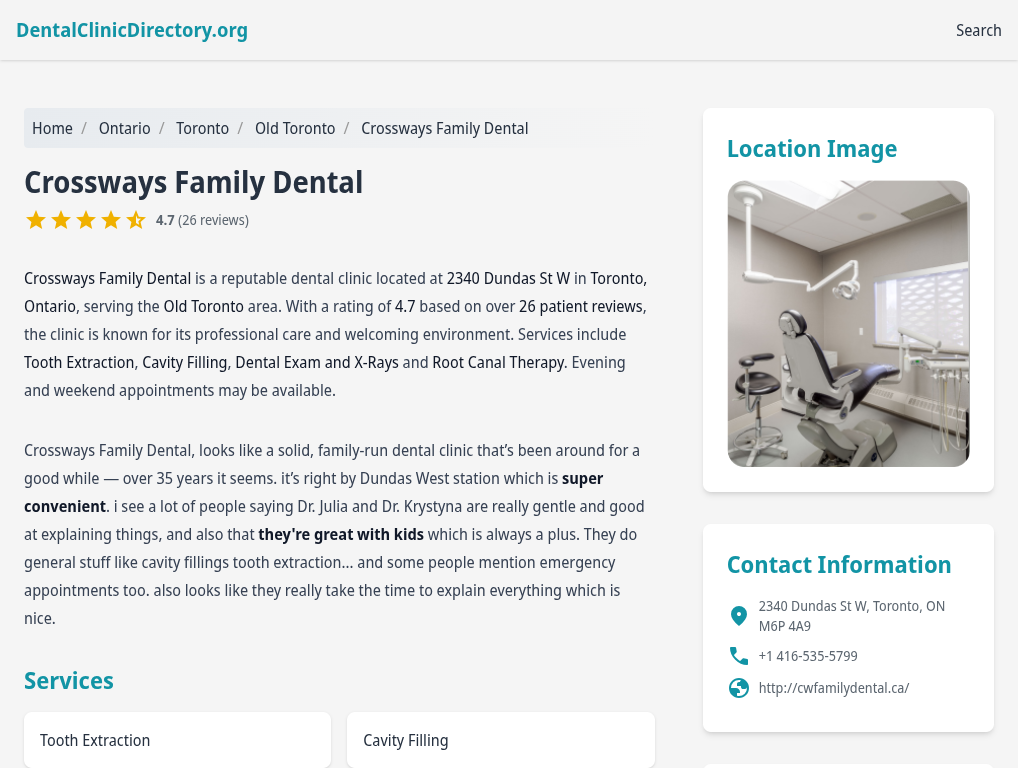This screenshot has height=768, width=1018.
Task: Open the cwfamilydental.ca website link
Action: [x=834, y=688]
